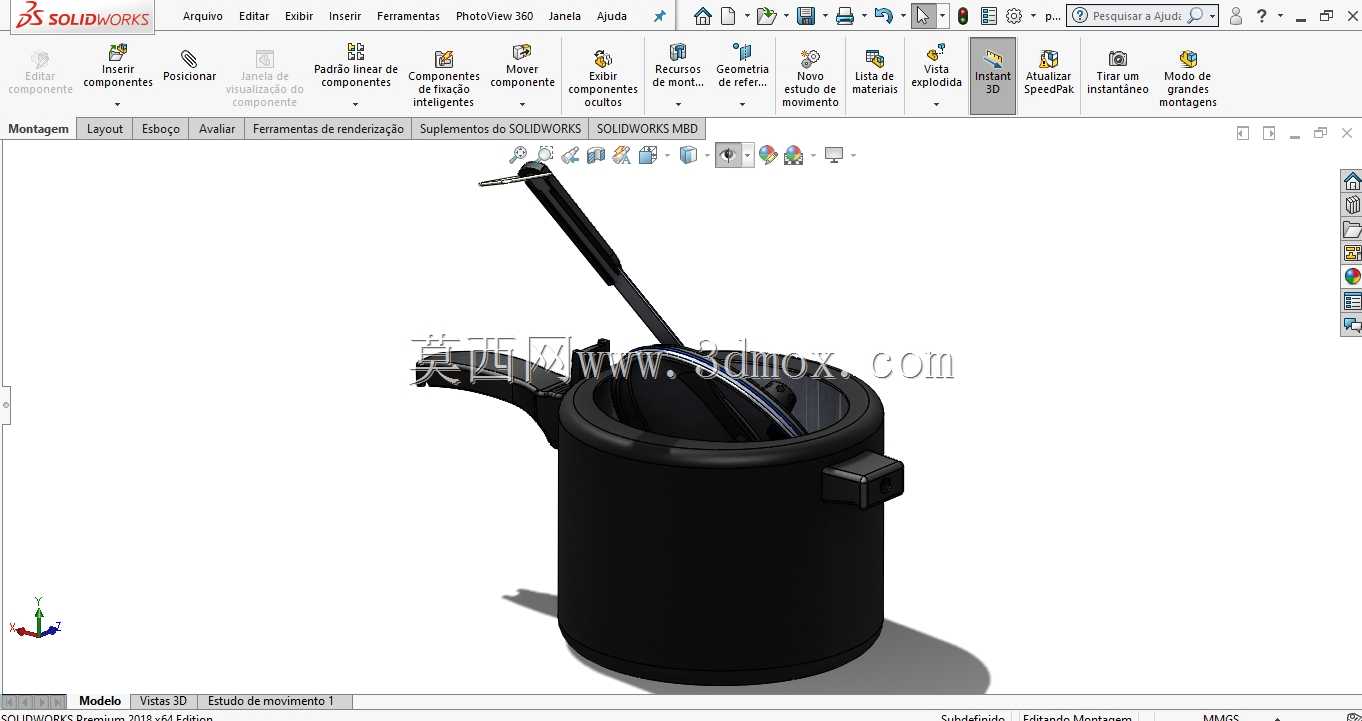
Task: Switch to SOLIDWORKS MBD tab
Action: pyautogui.click(x=647, y=129)
